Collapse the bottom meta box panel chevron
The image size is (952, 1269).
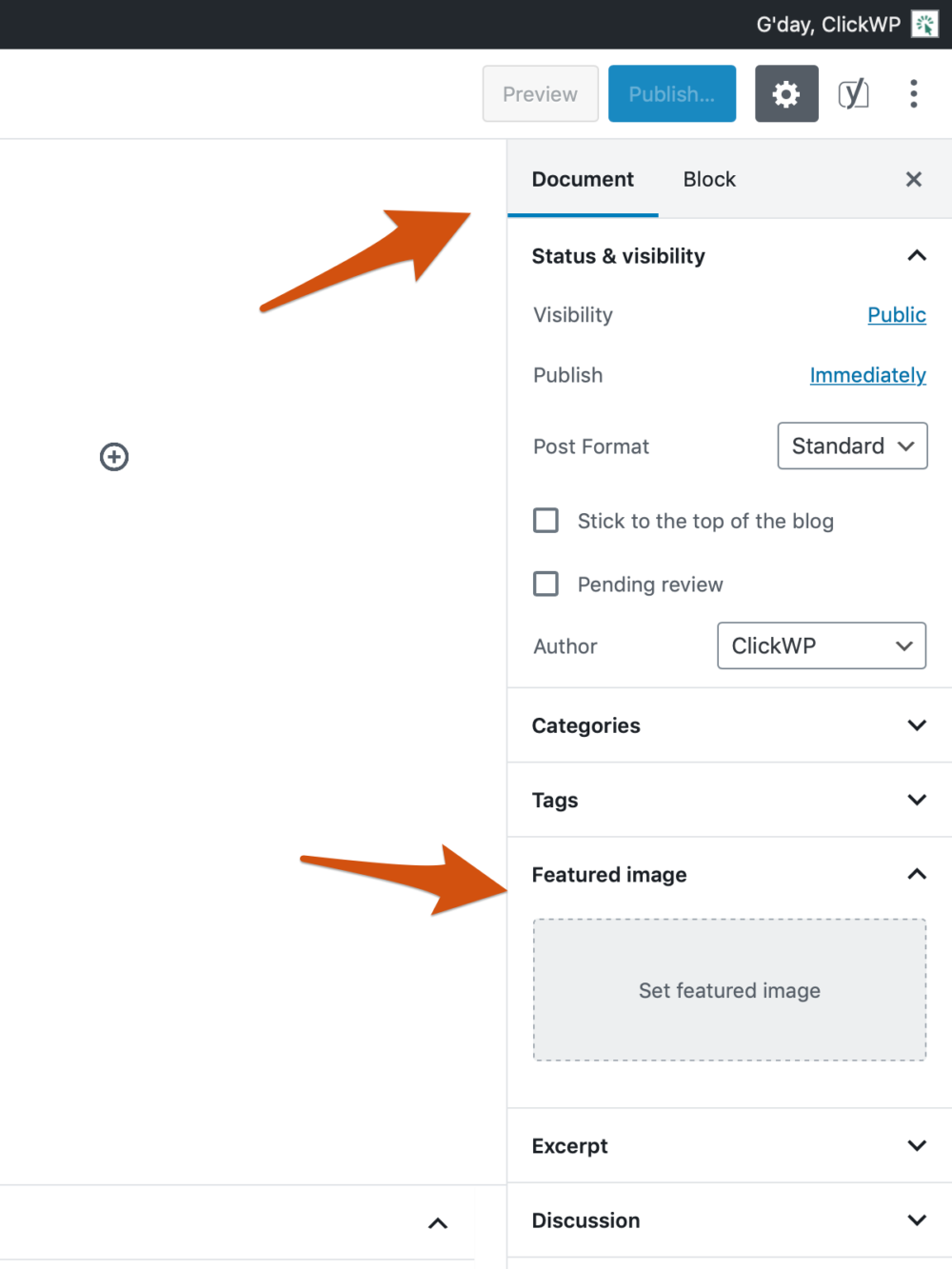(438, 1223)
